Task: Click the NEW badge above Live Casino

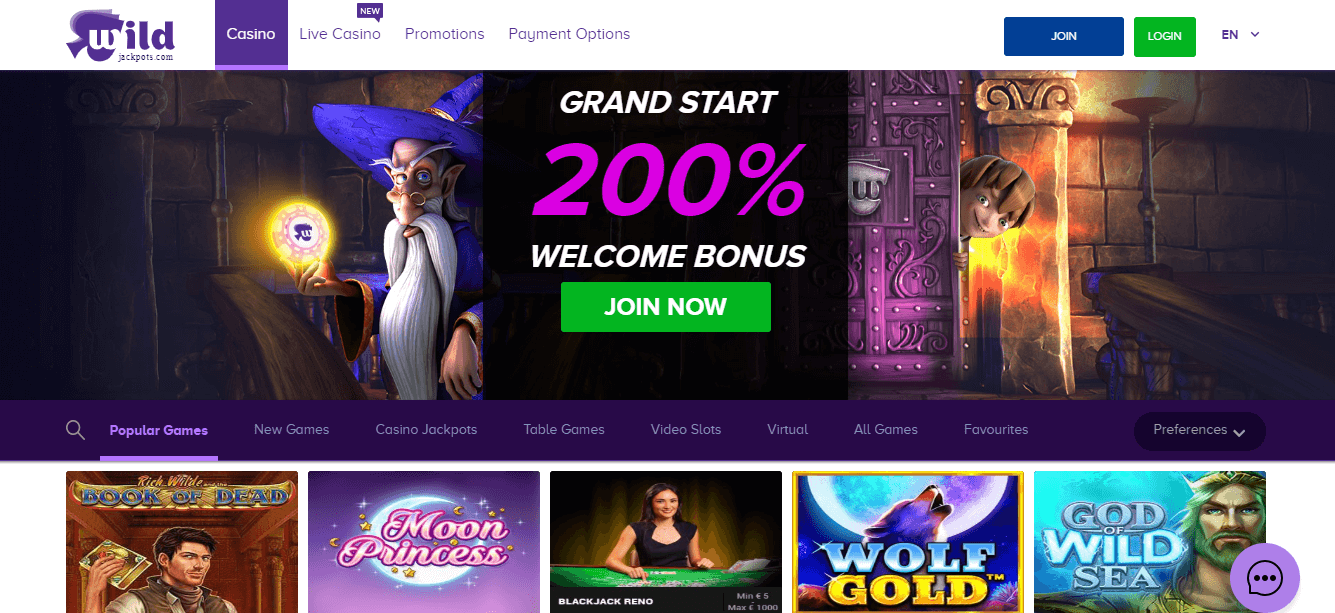Action: 369,12
